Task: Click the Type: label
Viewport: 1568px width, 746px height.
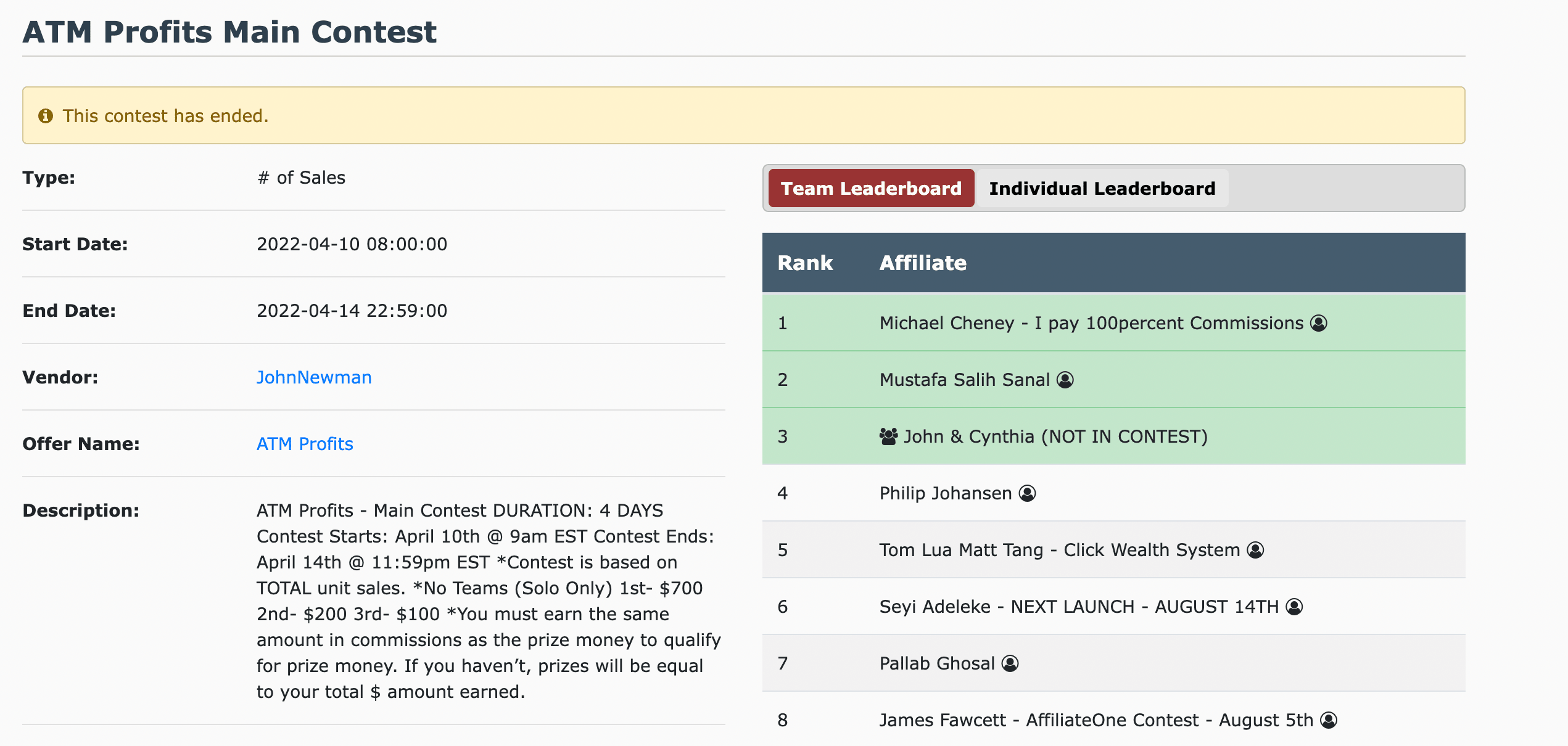Action: pyautogui.click(x=49, y=178)
